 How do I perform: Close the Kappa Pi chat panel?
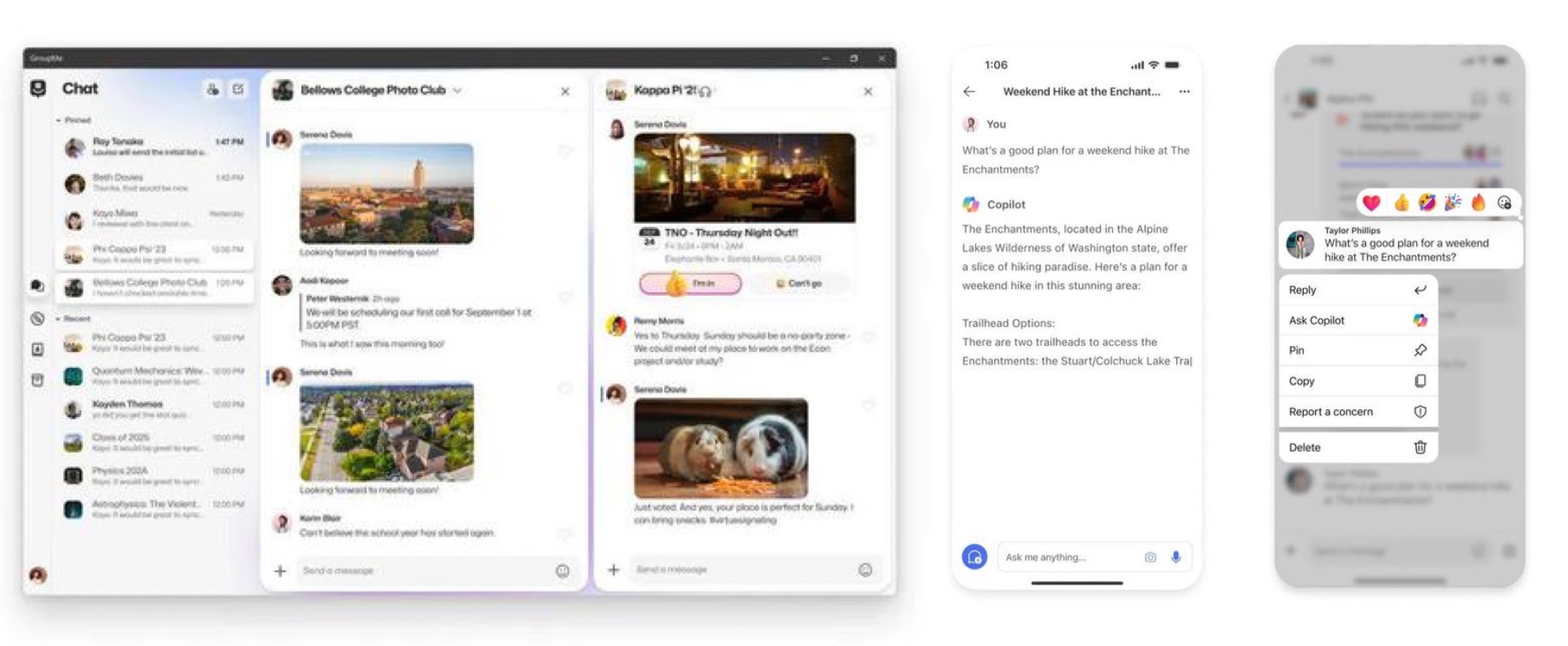pyautogui.click(x=868, y=91)
